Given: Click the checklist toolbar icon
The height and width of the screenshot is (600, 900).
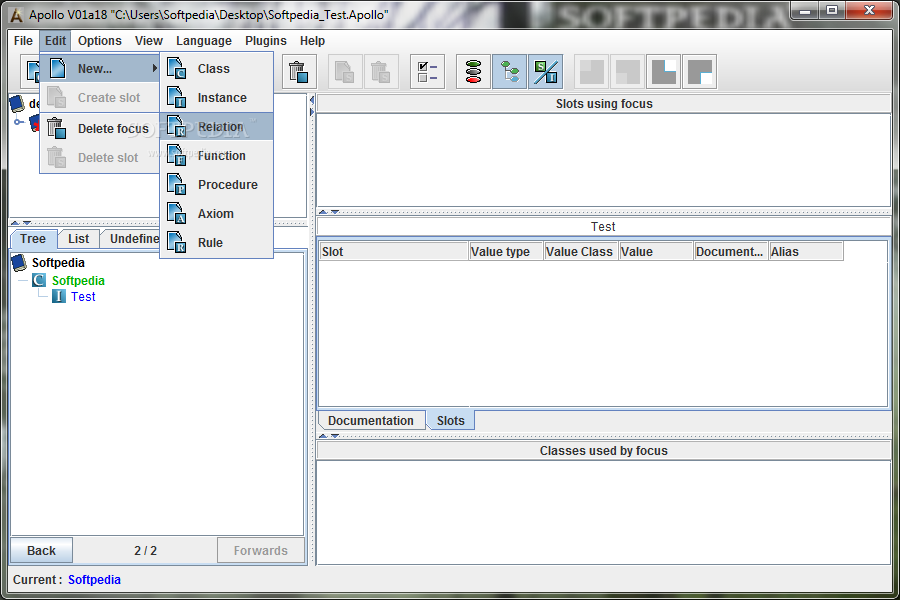Looking at the screenshot, I should (x=428, y=72).
